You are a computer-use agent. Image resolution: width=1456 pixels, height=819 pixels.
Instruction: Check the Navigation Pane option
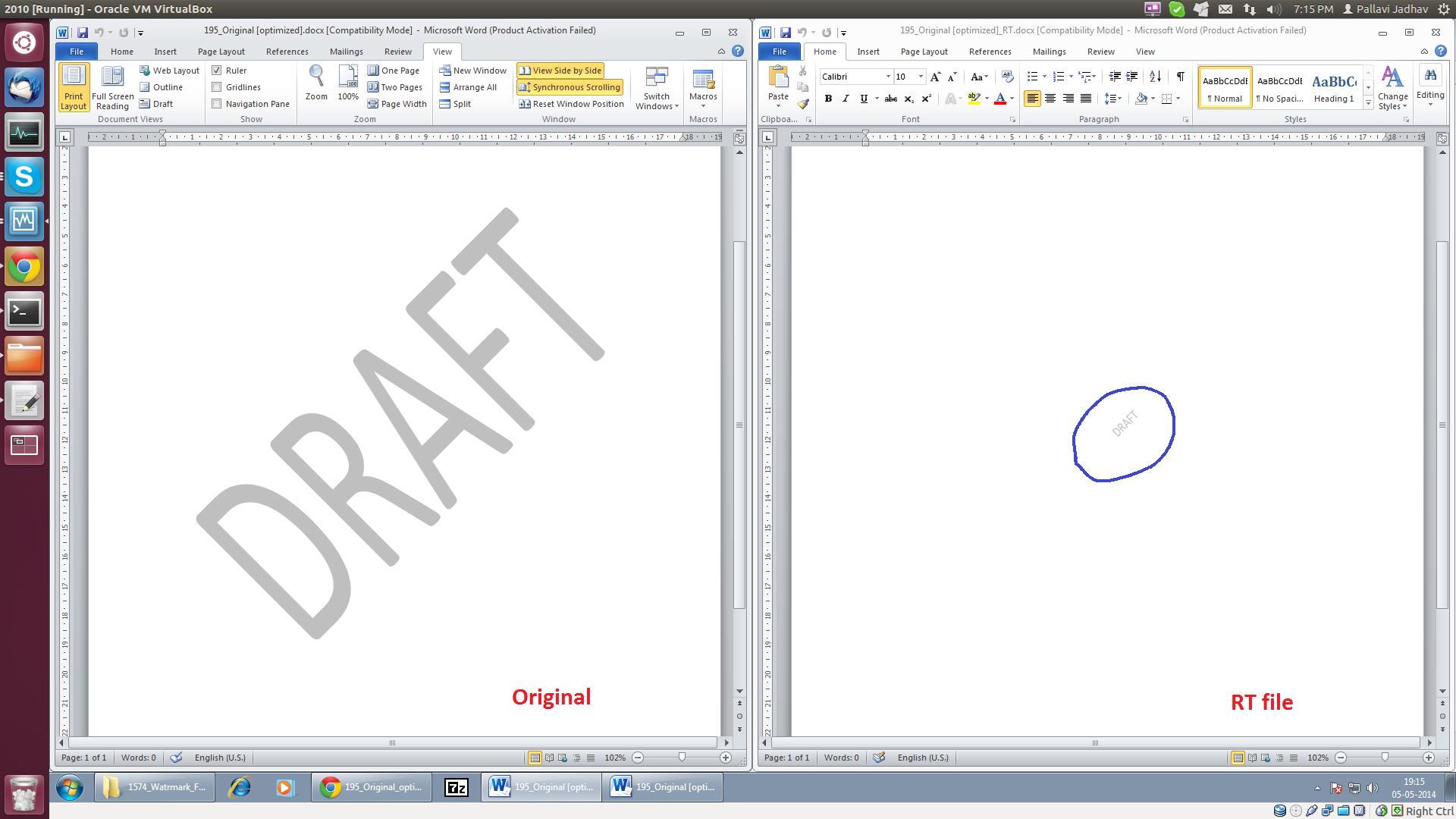217,104
